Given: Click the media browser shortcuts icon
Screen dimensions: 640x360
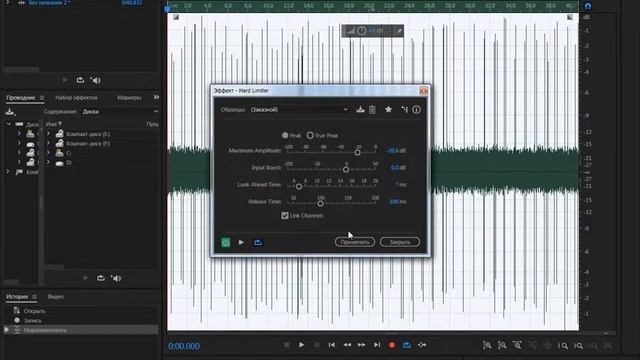Looking at the screenshot, I should 10,111.
